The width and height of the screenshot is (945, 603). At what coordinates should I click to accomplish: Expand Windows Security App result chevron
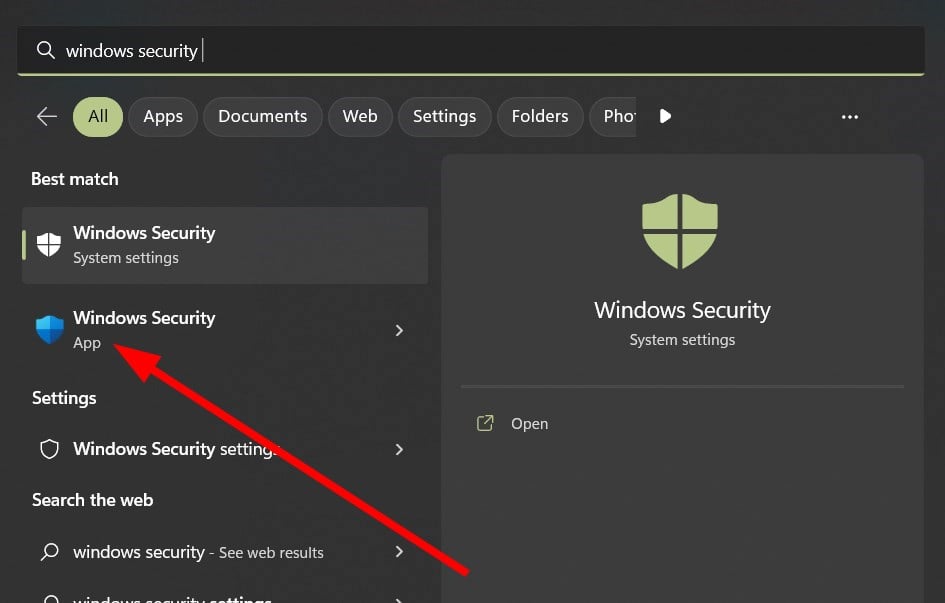(399, 330)
